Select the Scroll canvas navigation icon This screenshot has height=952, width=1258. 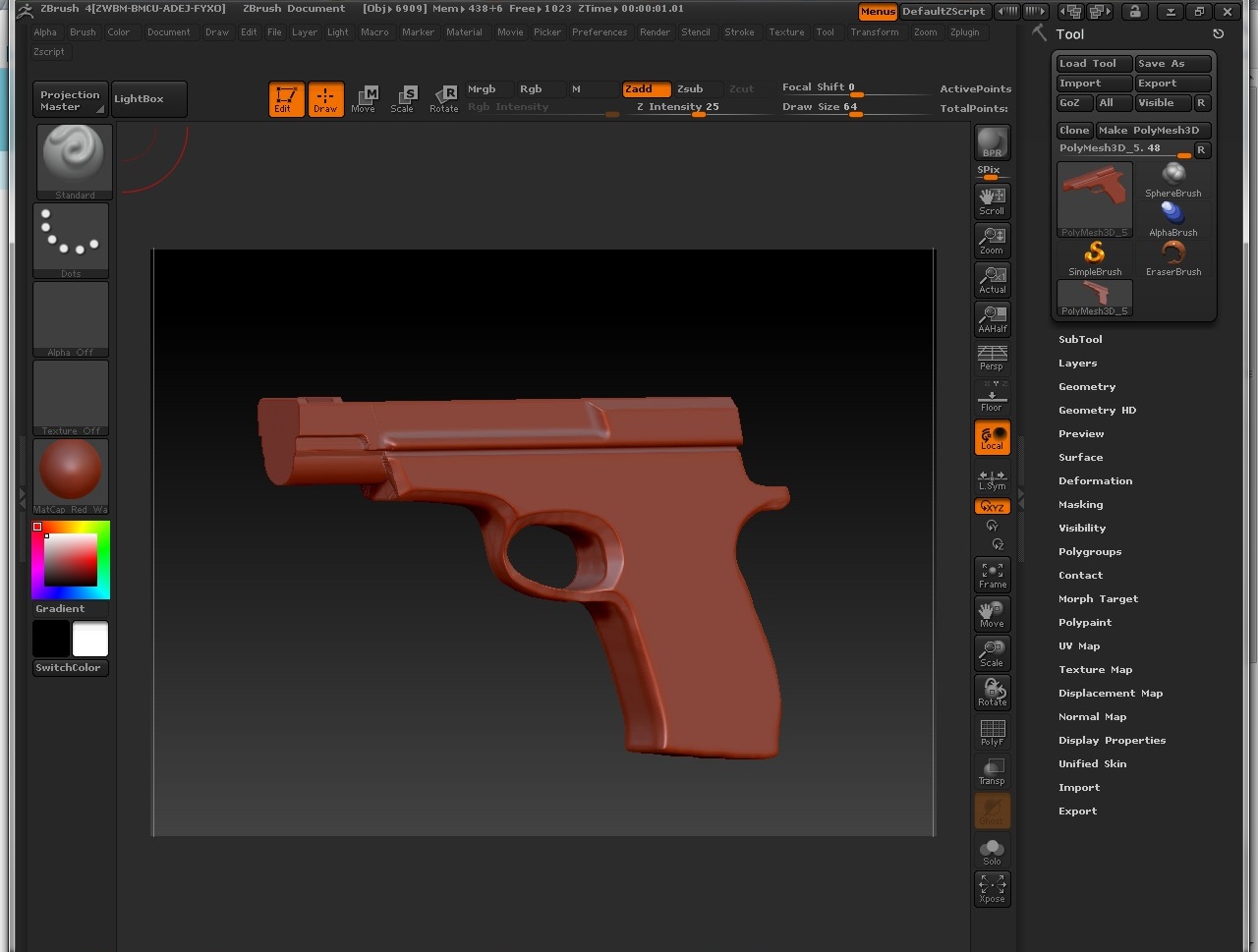[x=992, y=200]
